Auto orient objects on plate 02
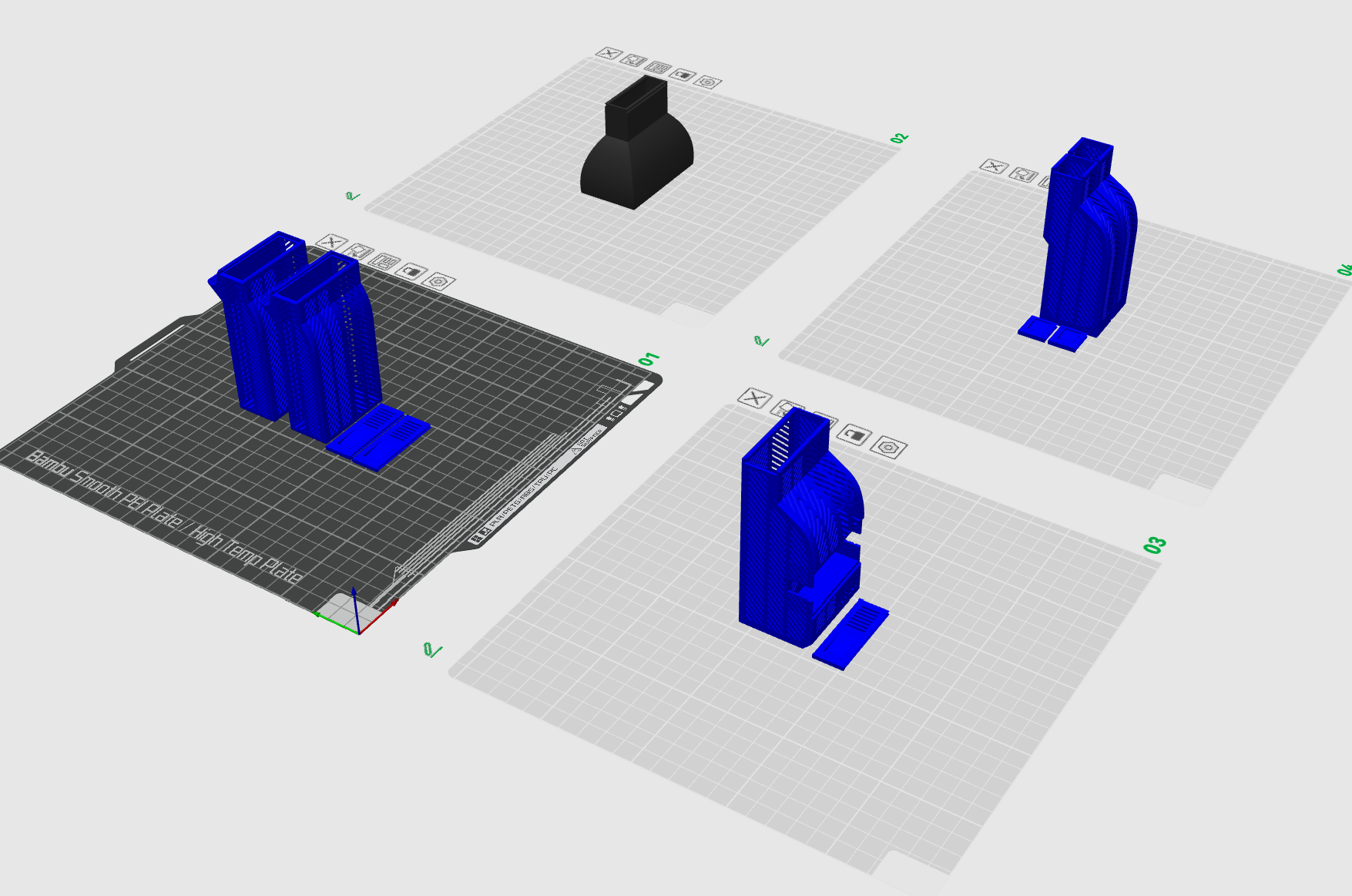The width and height of the screenshot is (1352, 896). click(x=634, y=60)
